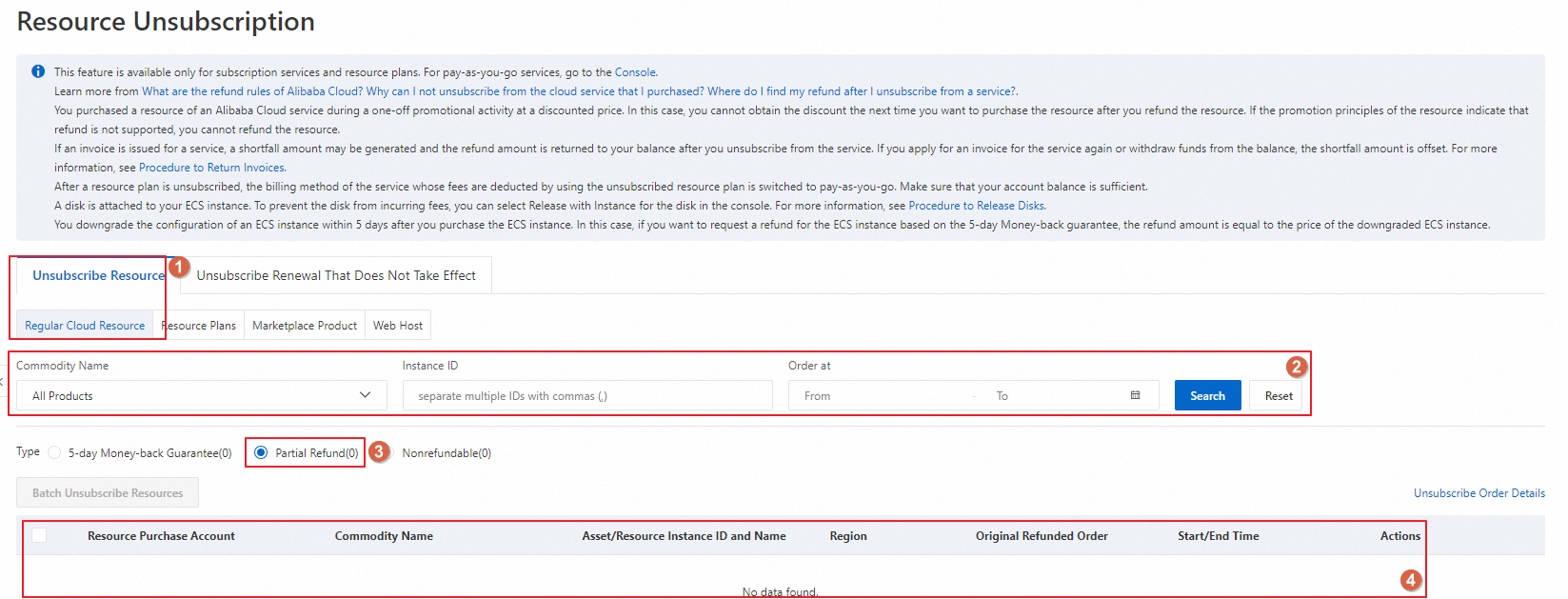1568x599 pixels.
Task: Click the blue info icon in notice
Action: tap(38, 71)
